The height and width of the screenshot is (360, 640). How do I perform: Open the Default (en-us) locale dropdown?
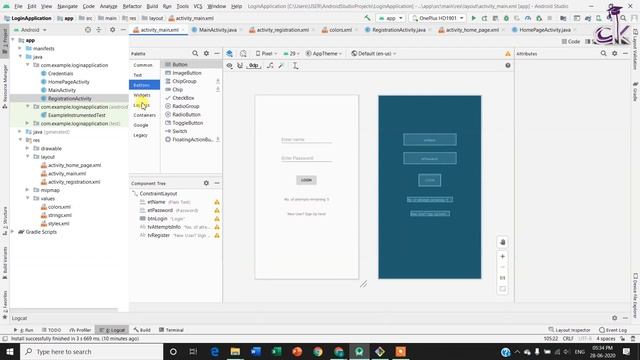374,53
